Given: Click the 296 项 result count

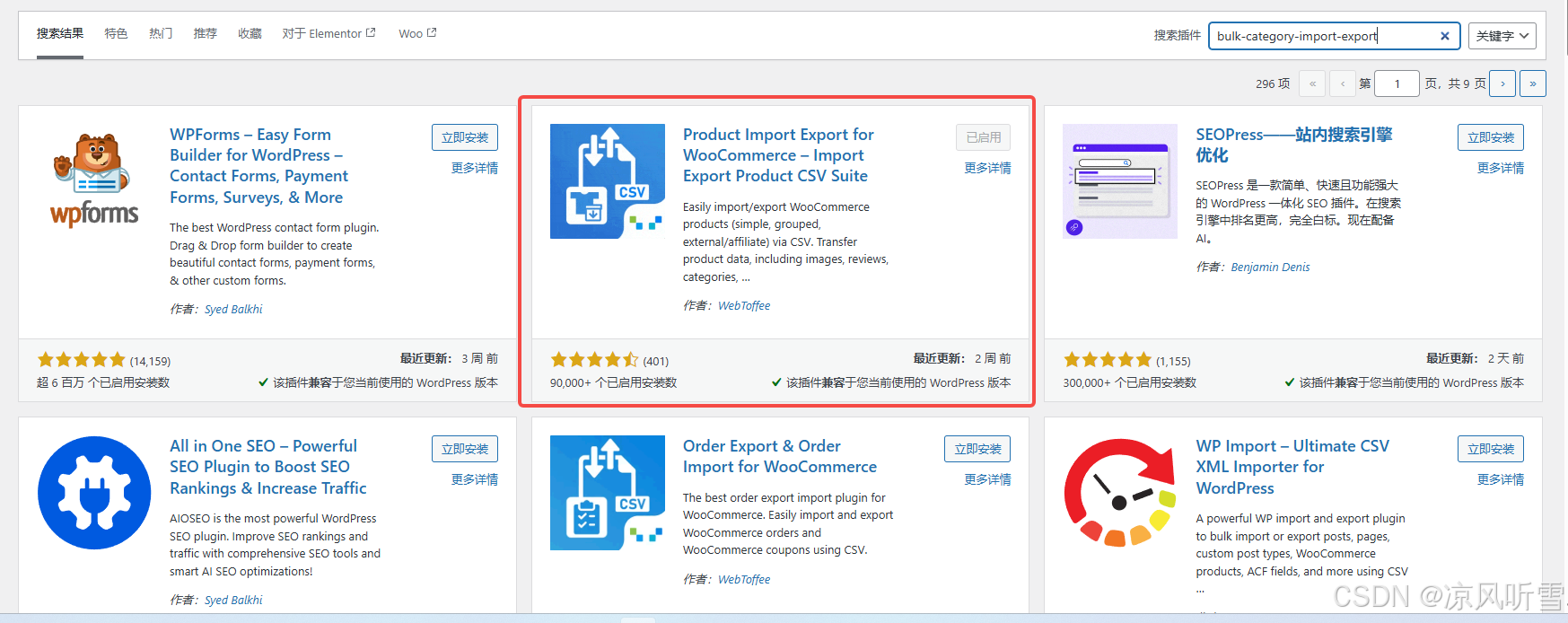Looking at the screenshot, I should [x=1273, y=83].
